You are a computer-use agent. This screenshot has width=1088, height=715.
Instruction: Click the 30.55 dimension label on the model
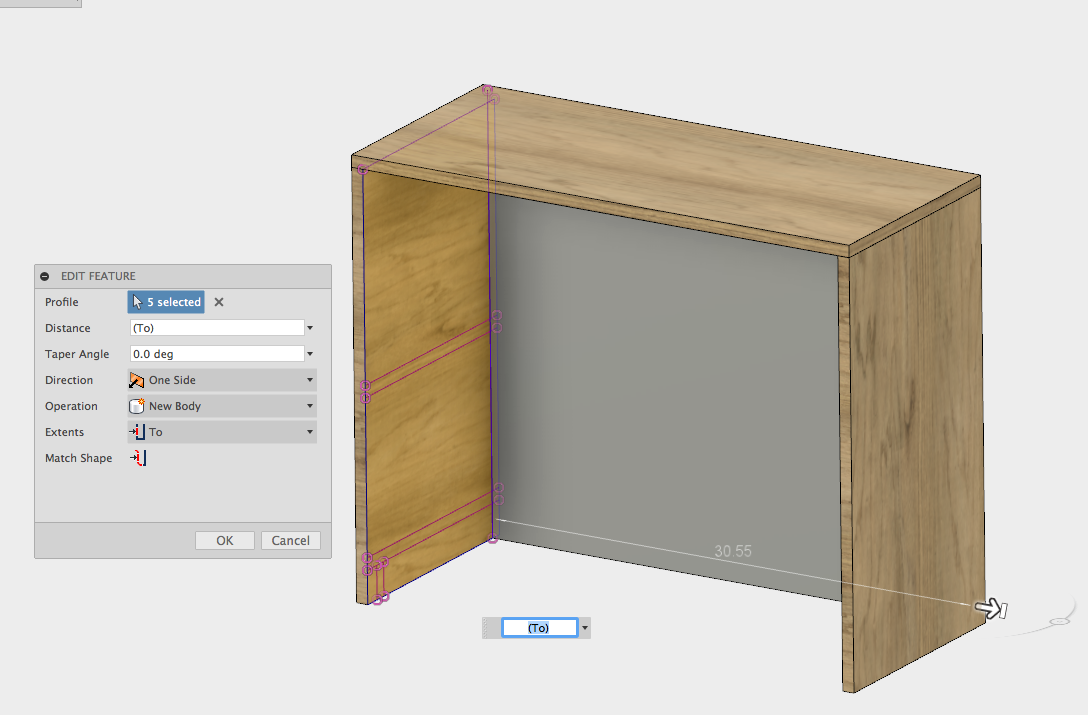[x=731, y=550]
